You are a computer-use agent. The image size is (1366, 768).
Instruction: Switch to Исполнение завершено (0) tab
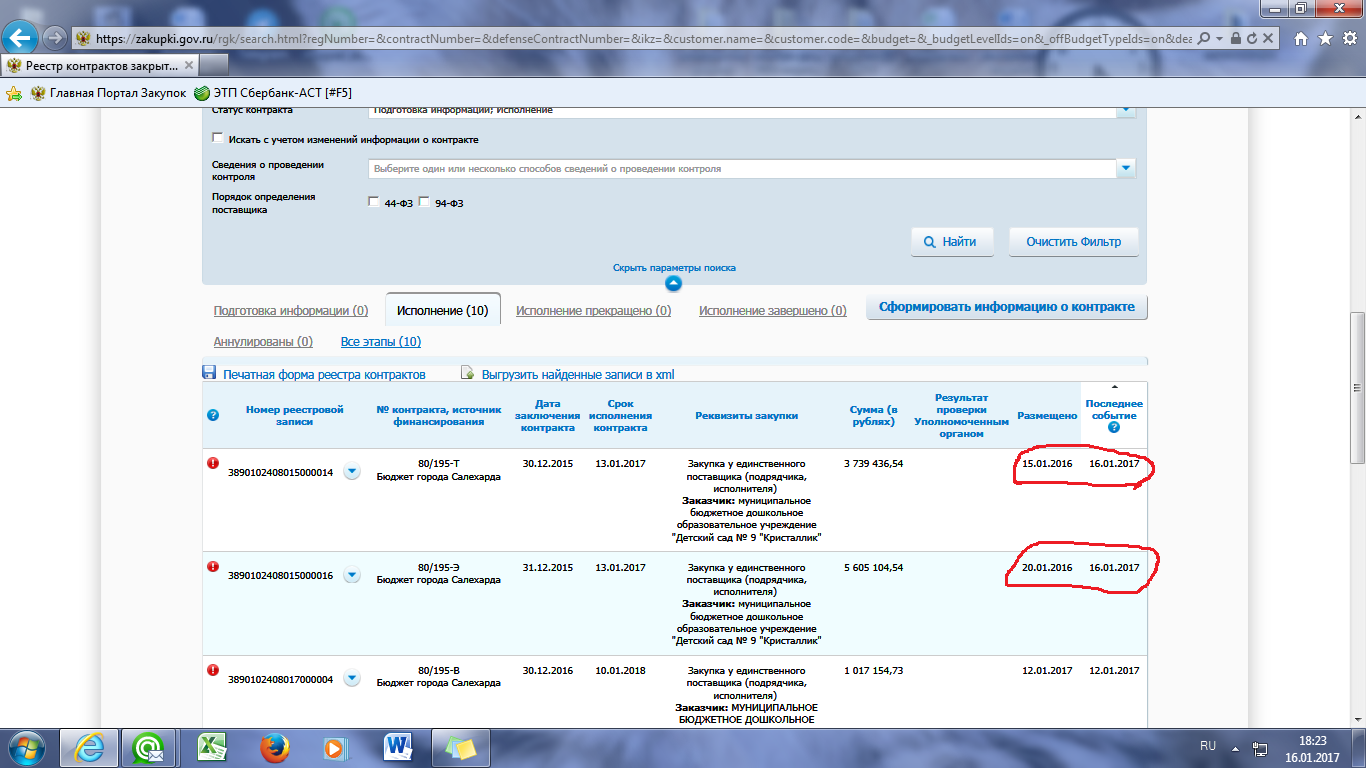pyautogui.click(x=772, y=311)
